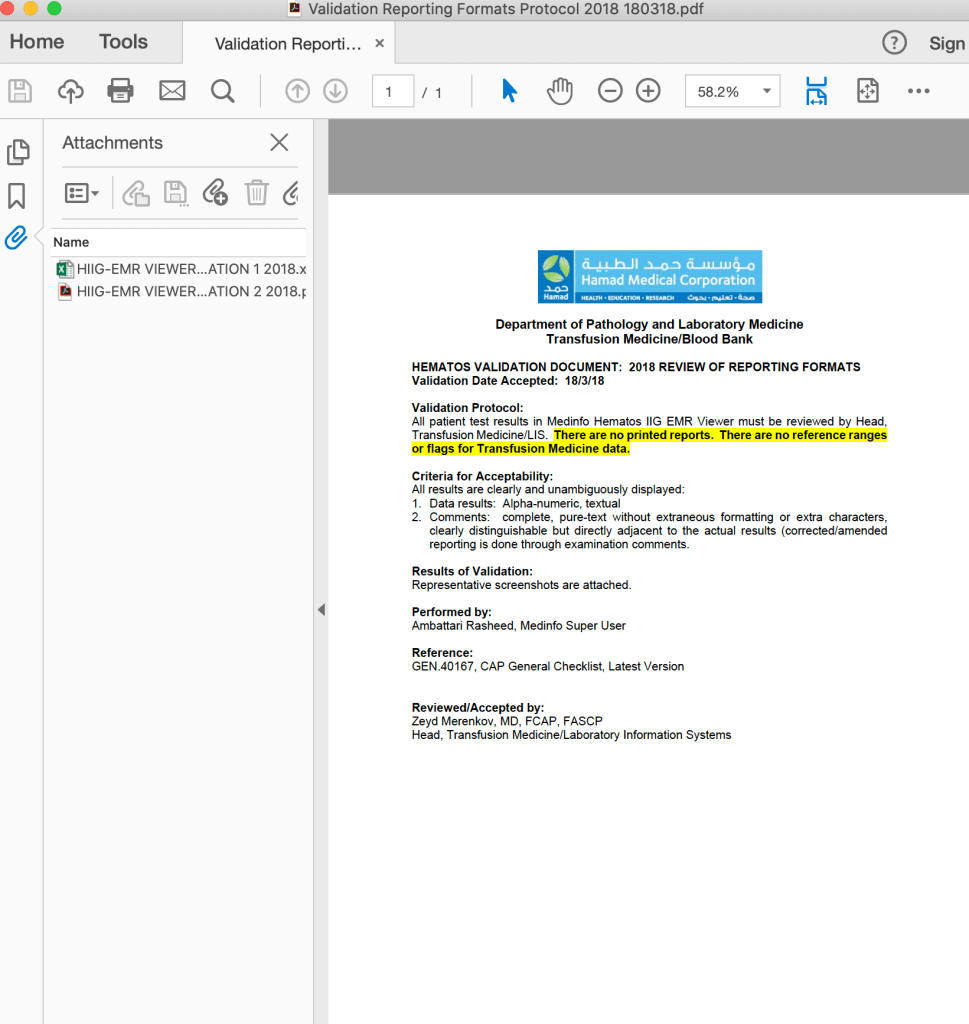Send file by email envelope icon
969x1024 pixels.
click(172, 91)
